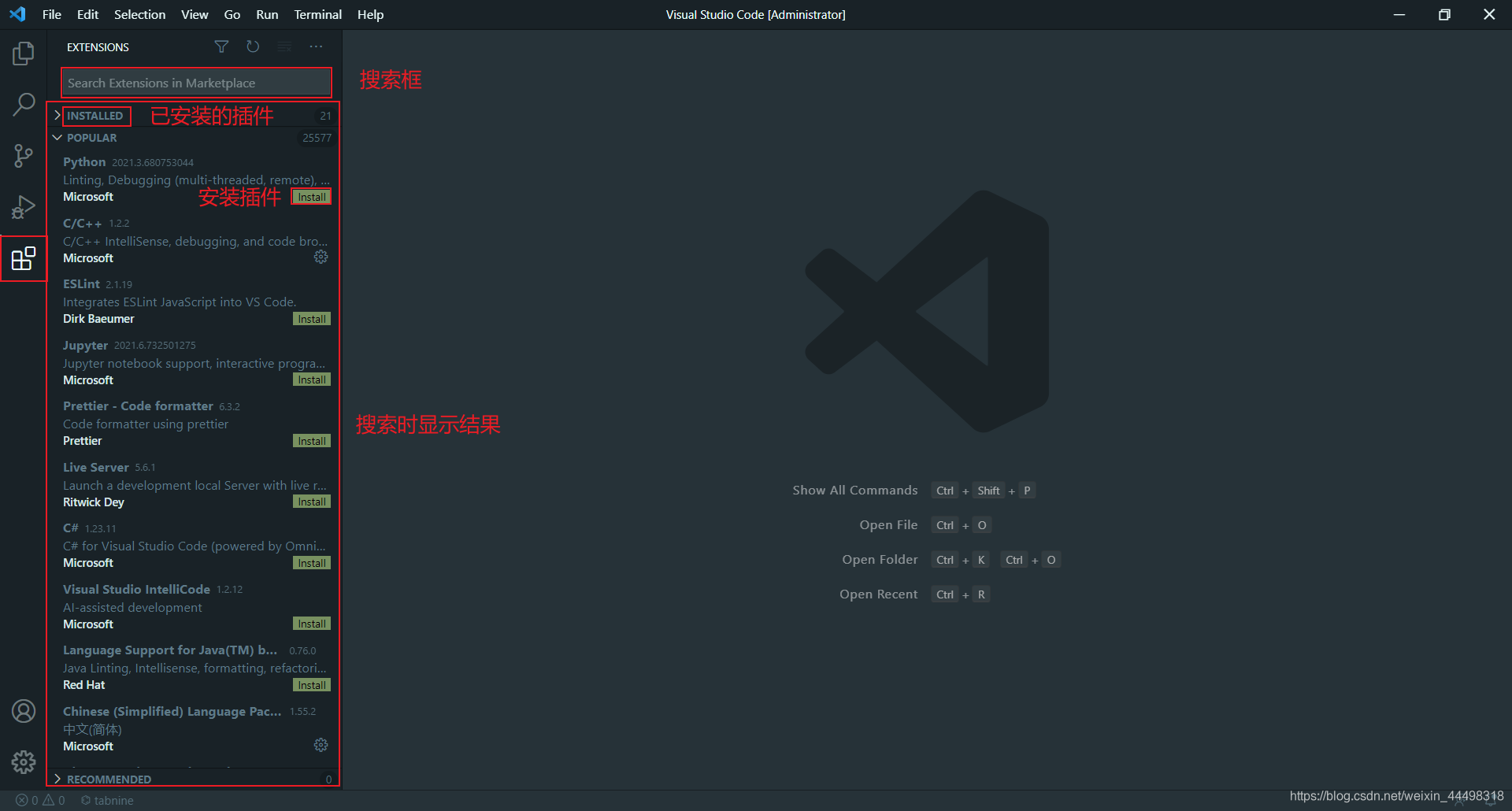Select the C/C++ extension entry
This screenshot has height=811, width=1512.
pos(196,240)
